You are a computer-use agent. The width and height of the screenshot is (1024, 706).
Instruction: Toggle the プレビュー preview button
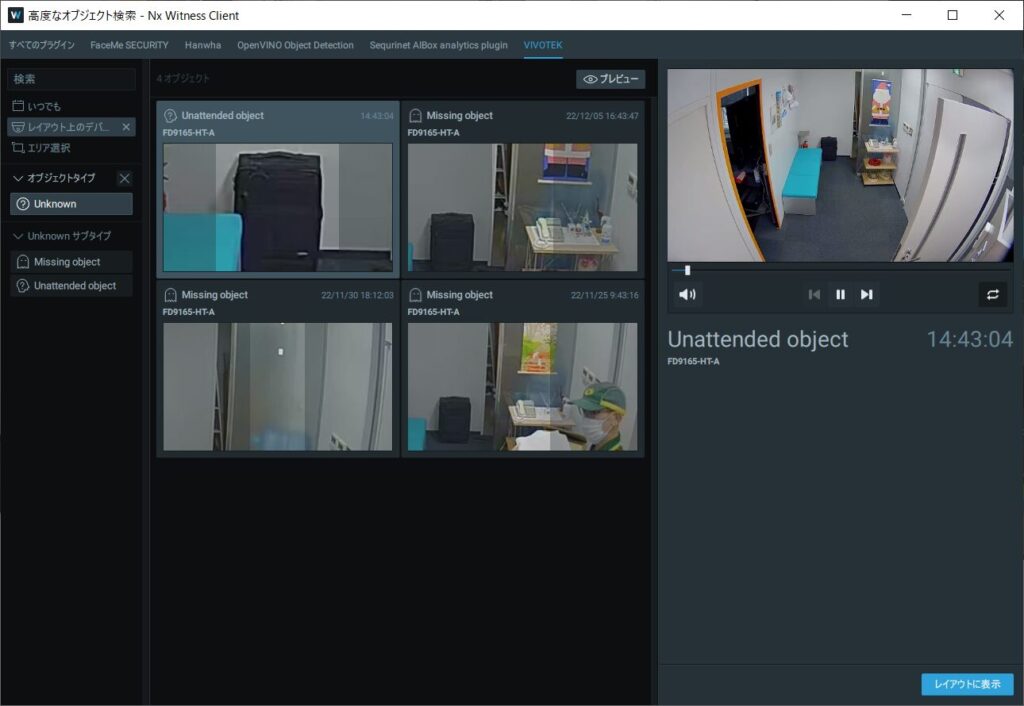[x=610, y=79]
